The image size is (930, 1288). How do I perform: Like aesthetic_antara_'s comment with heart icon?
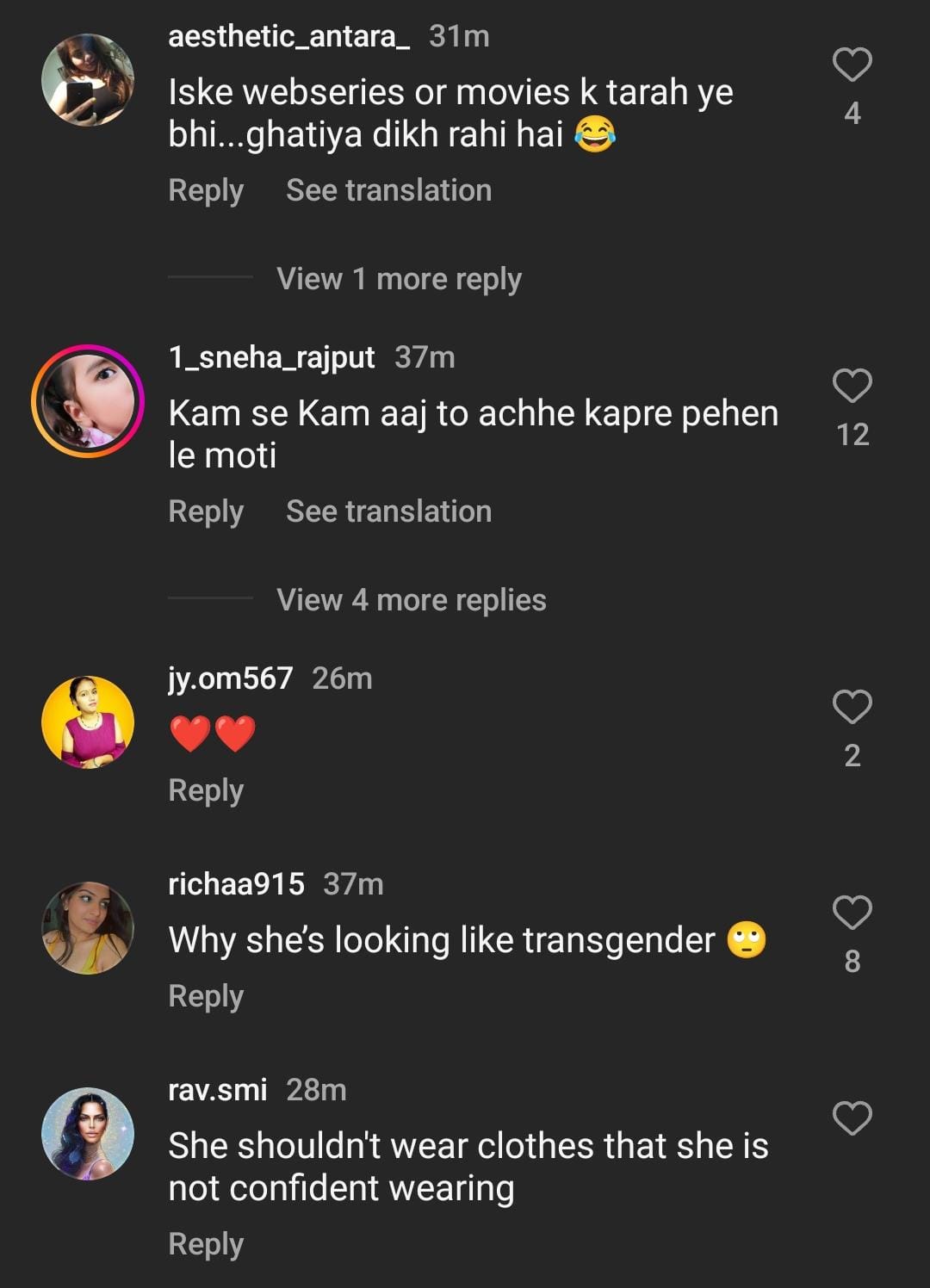click(852, 65)
